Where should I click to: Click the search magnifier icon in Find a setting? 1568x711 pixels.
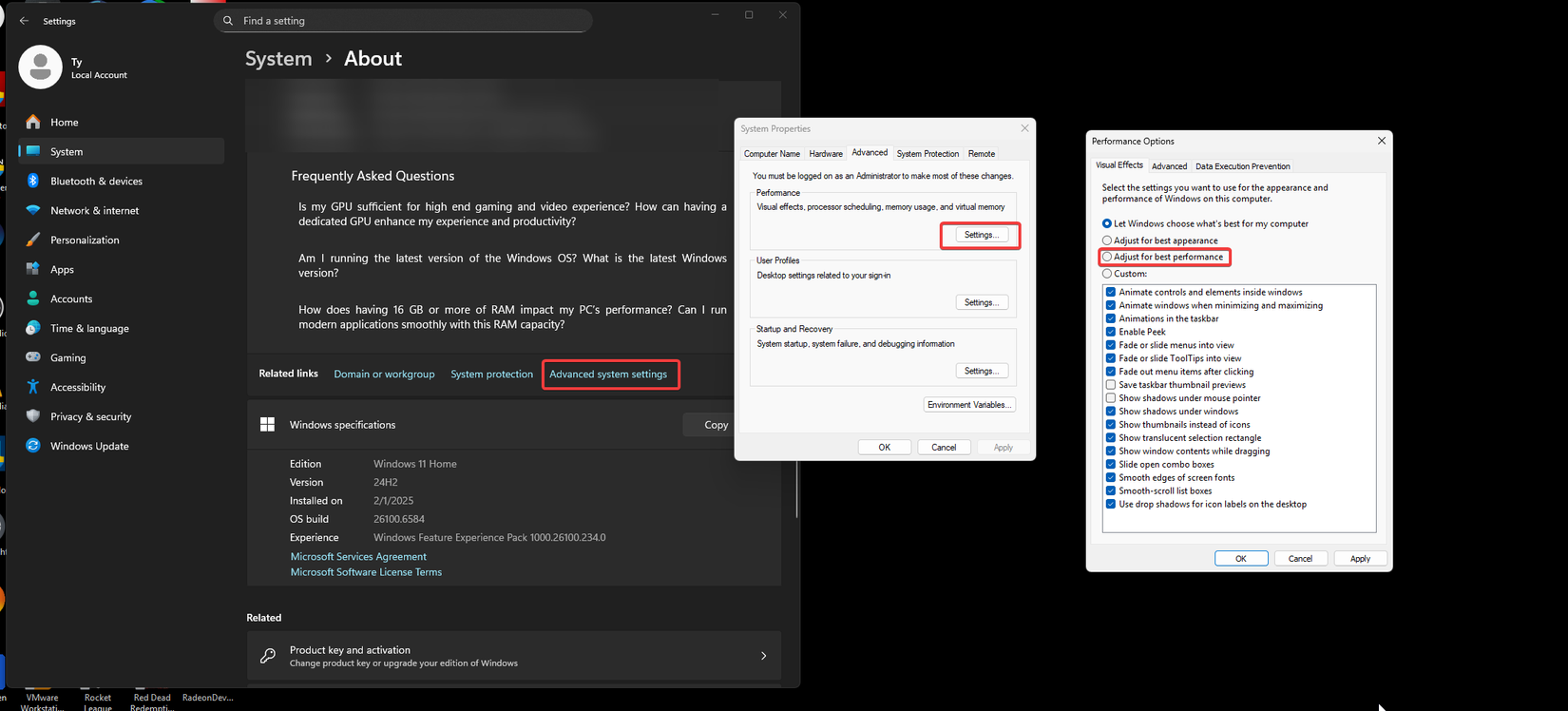(228, 20)
